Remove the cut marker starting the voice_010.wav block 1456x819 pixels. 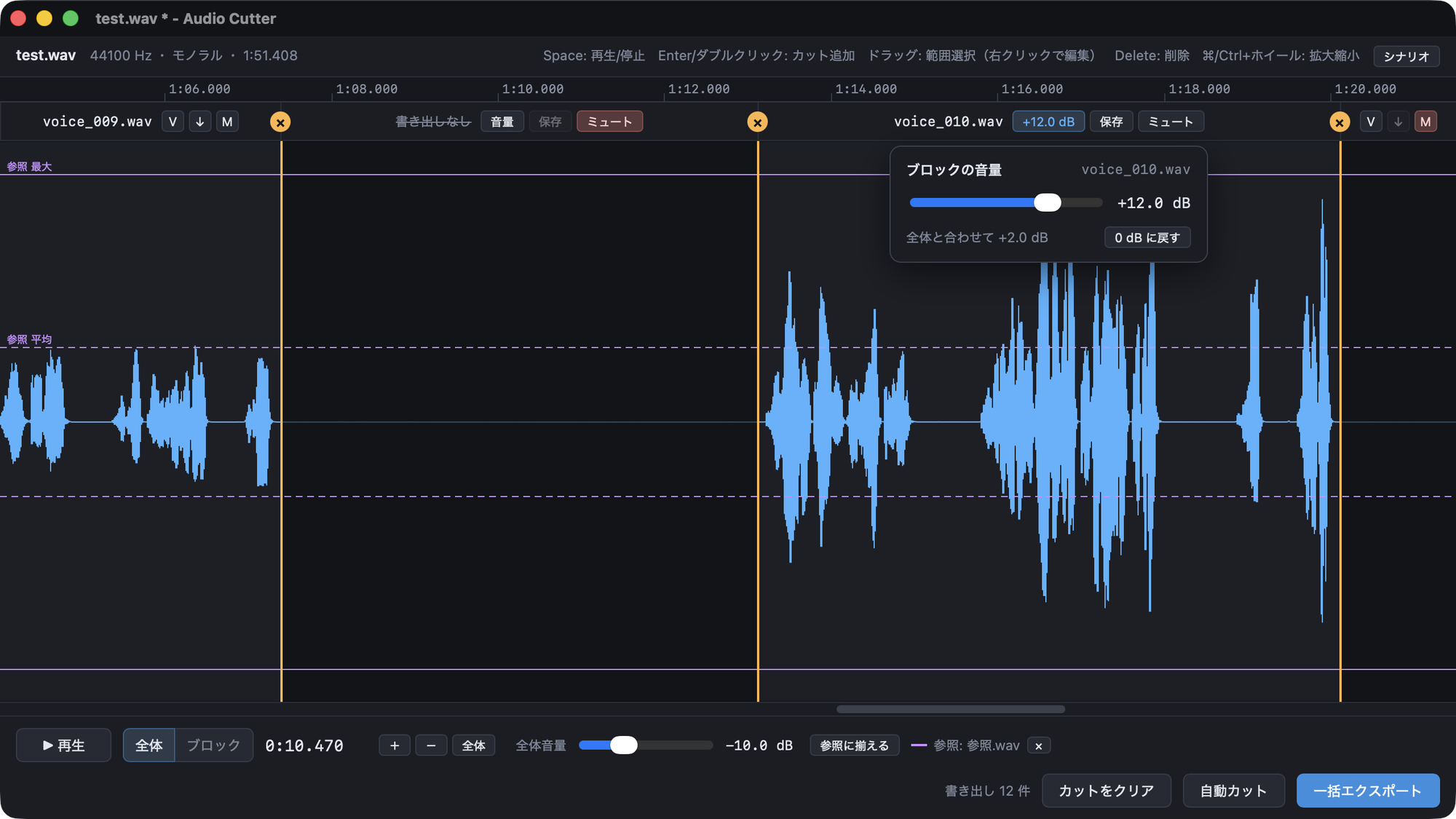tap(758, 122)
